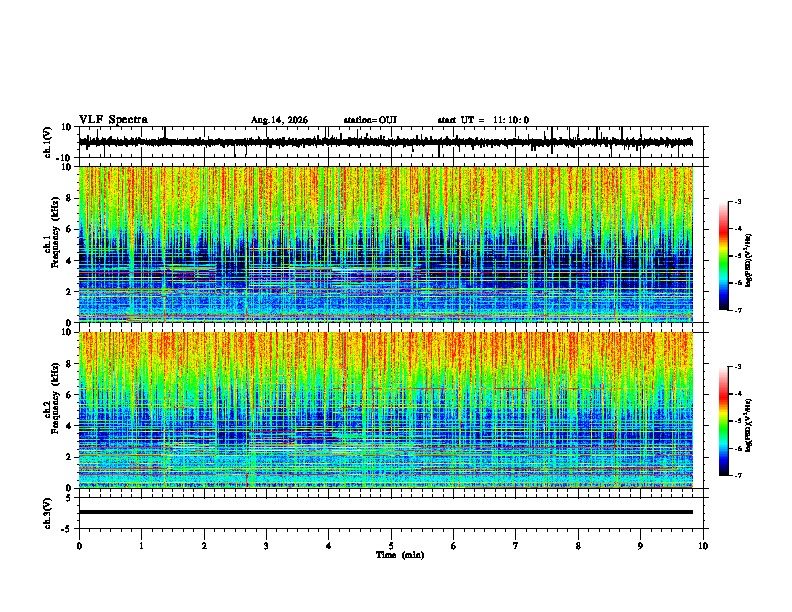Image resolution: width=792 pixels, height=612 pixels.
Task: Click the "6" kHz tick on ch.2 spectrogram axis
Action: tap(70, 394)
